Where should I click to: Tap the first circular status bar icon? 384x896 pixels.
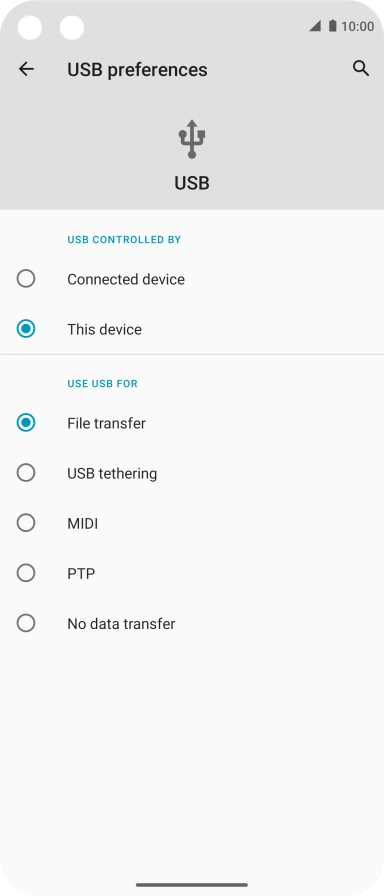[x=30, y=27]
